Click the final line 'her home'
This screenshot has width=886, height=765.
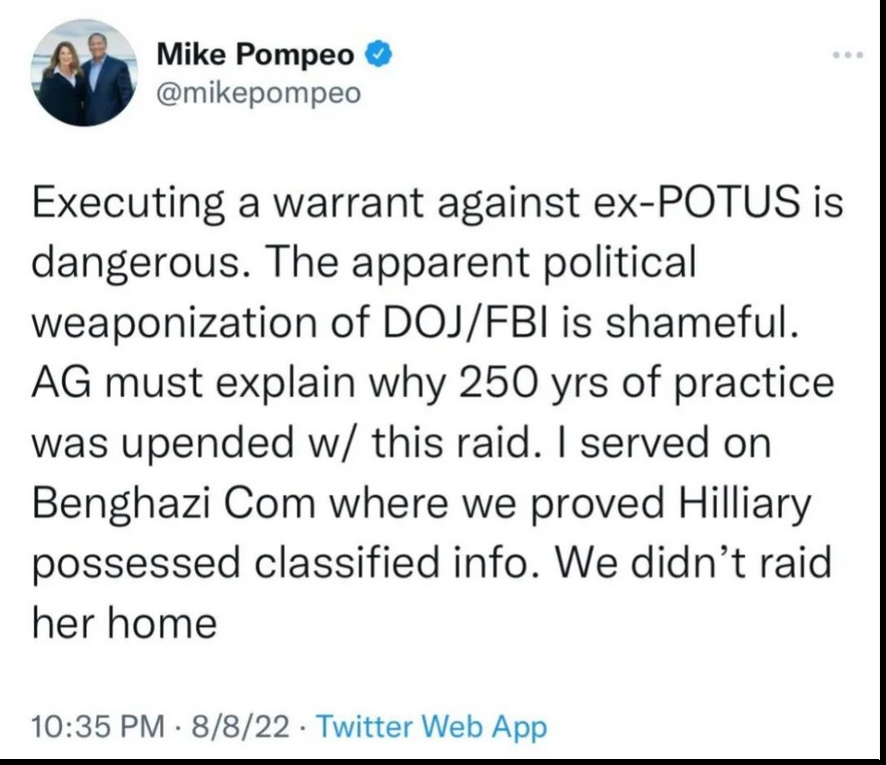point(124,623)
